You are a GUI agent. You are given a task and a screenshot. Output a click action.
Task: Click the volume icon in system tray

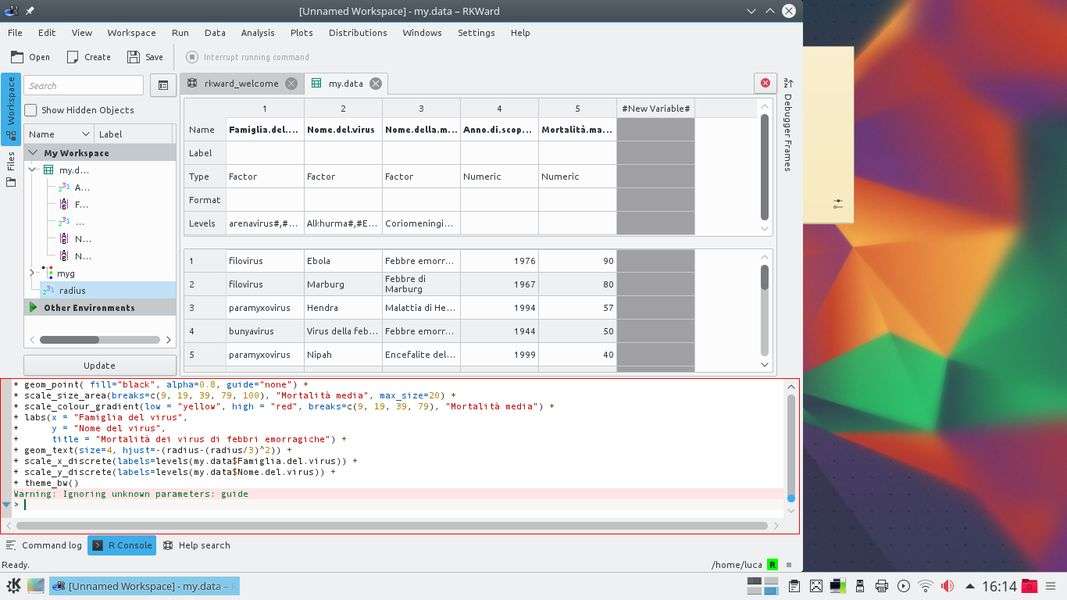click(947, 586)
